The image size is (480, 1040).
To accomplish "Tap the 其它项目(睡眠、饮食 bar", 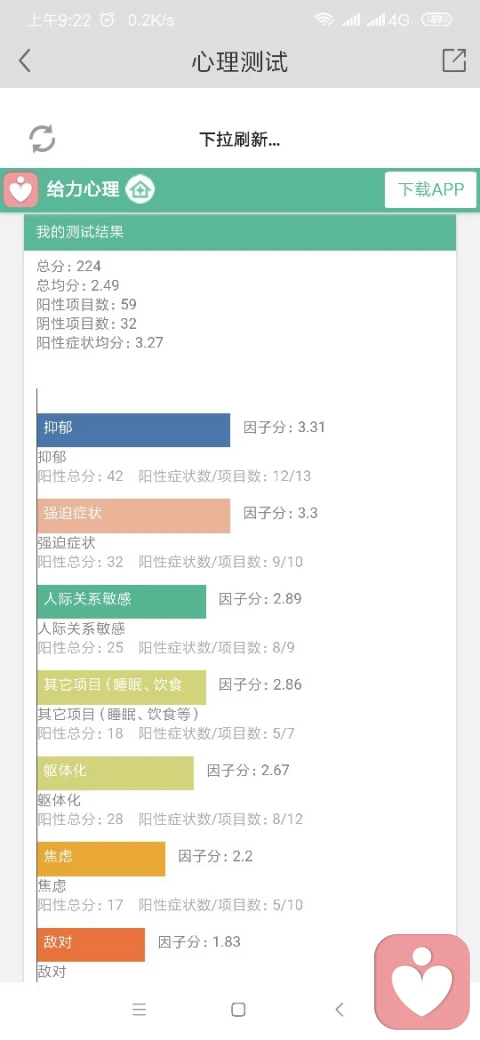I will (x=121, y=687).
